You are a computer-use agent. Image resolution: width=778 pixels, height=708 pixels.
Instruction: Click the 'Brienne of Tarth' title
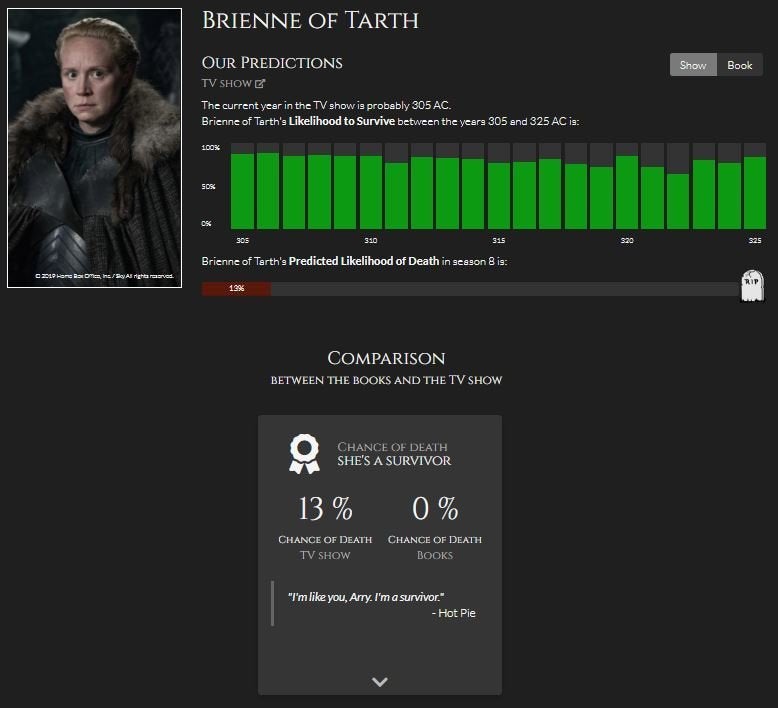pos(310,21)
